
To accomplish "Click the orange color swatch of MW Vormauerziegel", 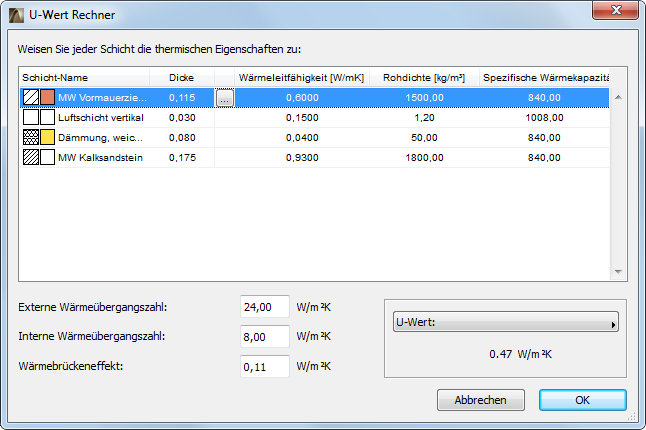I will (47, 98).
